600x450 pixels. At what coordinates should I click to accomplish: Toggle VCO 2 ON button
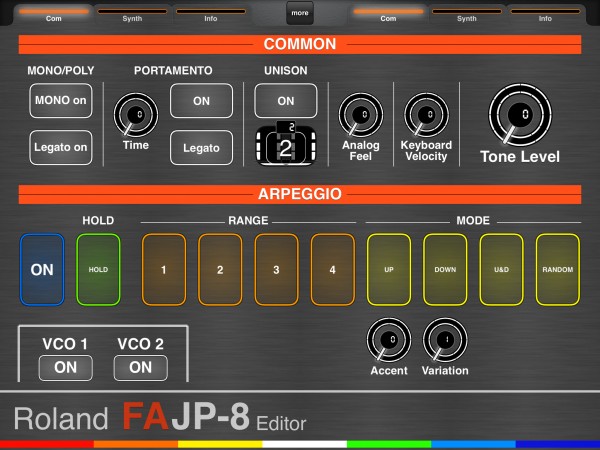(x=140, y=368)
